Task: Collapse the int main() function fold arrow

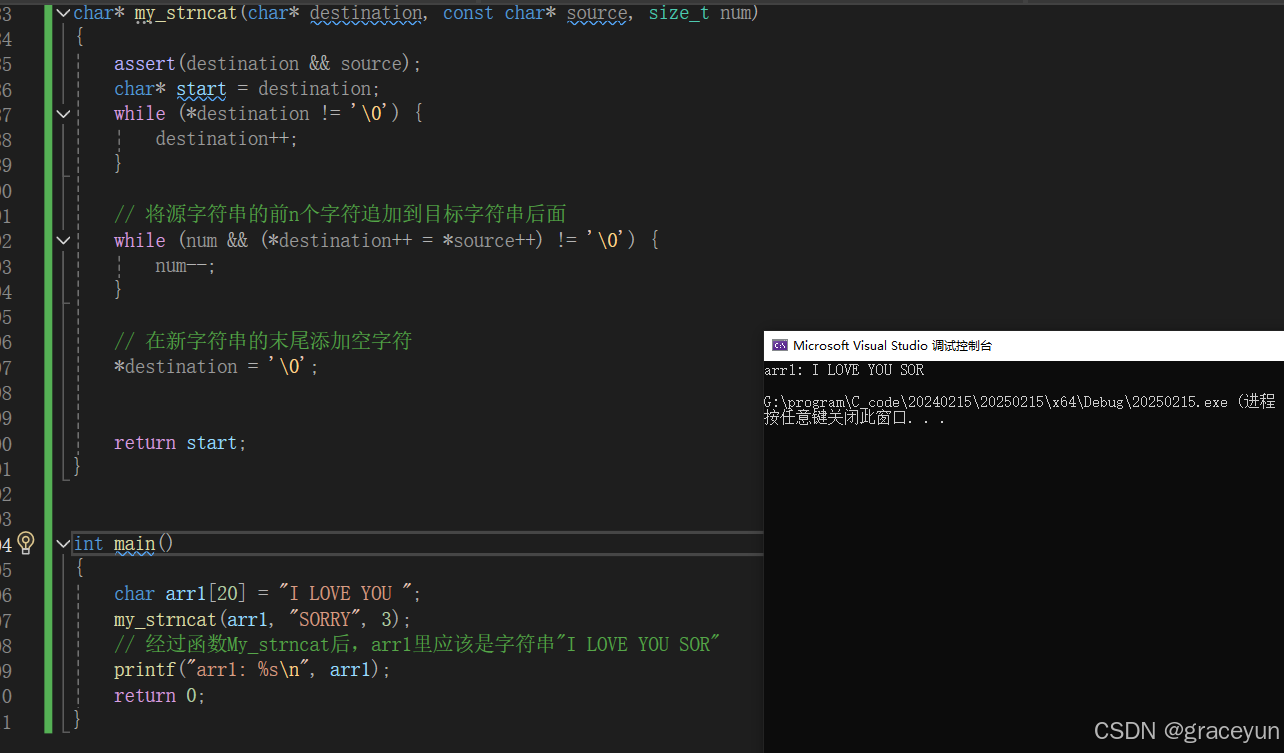Action: pyautogui.click(x=64, y=543)
